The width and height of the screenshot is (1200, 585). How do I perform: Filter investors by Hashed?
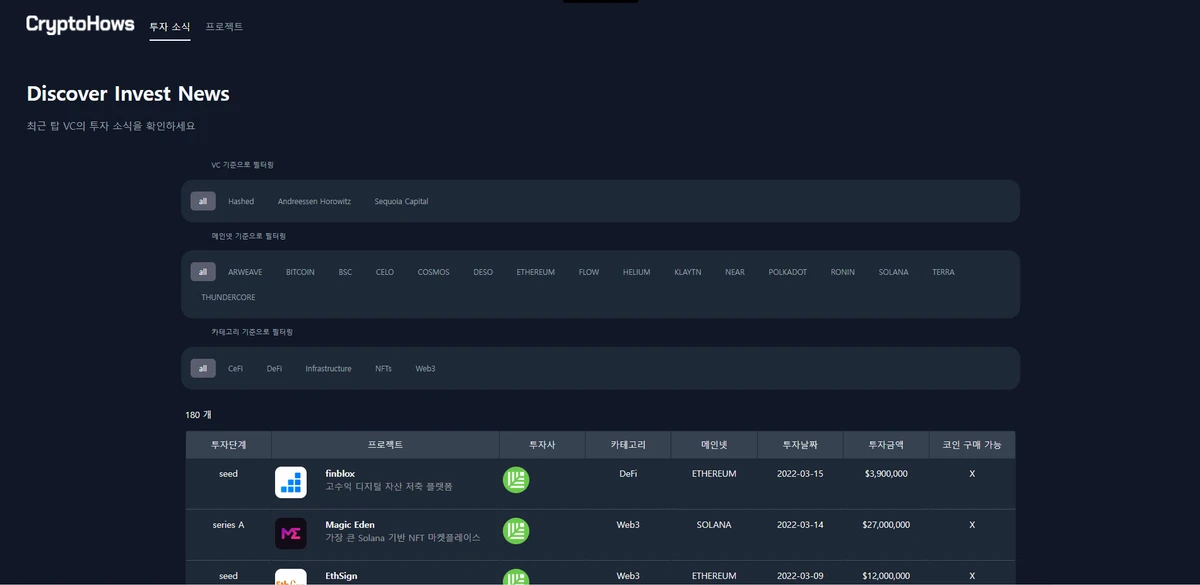tap(241, 201)
